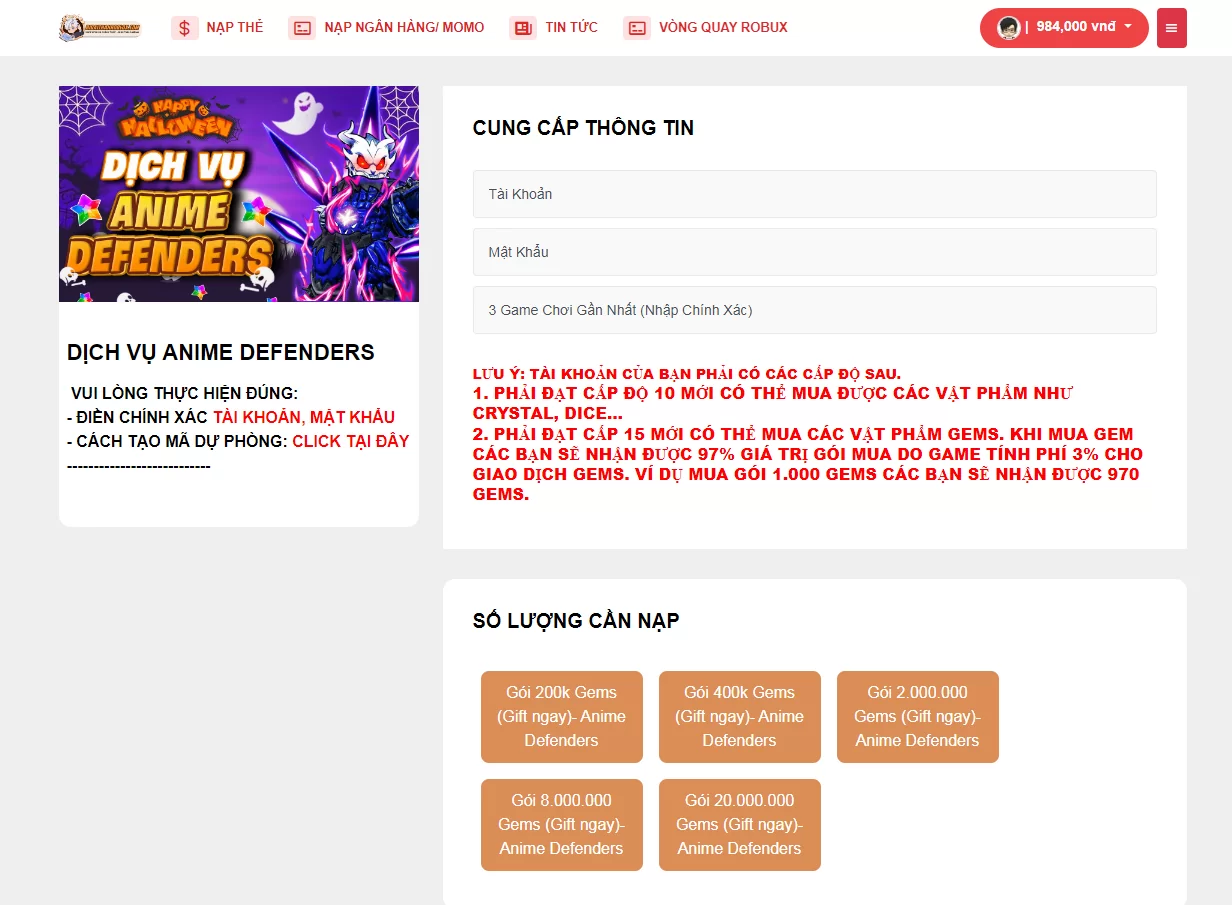Viewport: 1232px width, 905px height.
Task: Choose the Gói 400k Gems package
Action: click(740, 717)
